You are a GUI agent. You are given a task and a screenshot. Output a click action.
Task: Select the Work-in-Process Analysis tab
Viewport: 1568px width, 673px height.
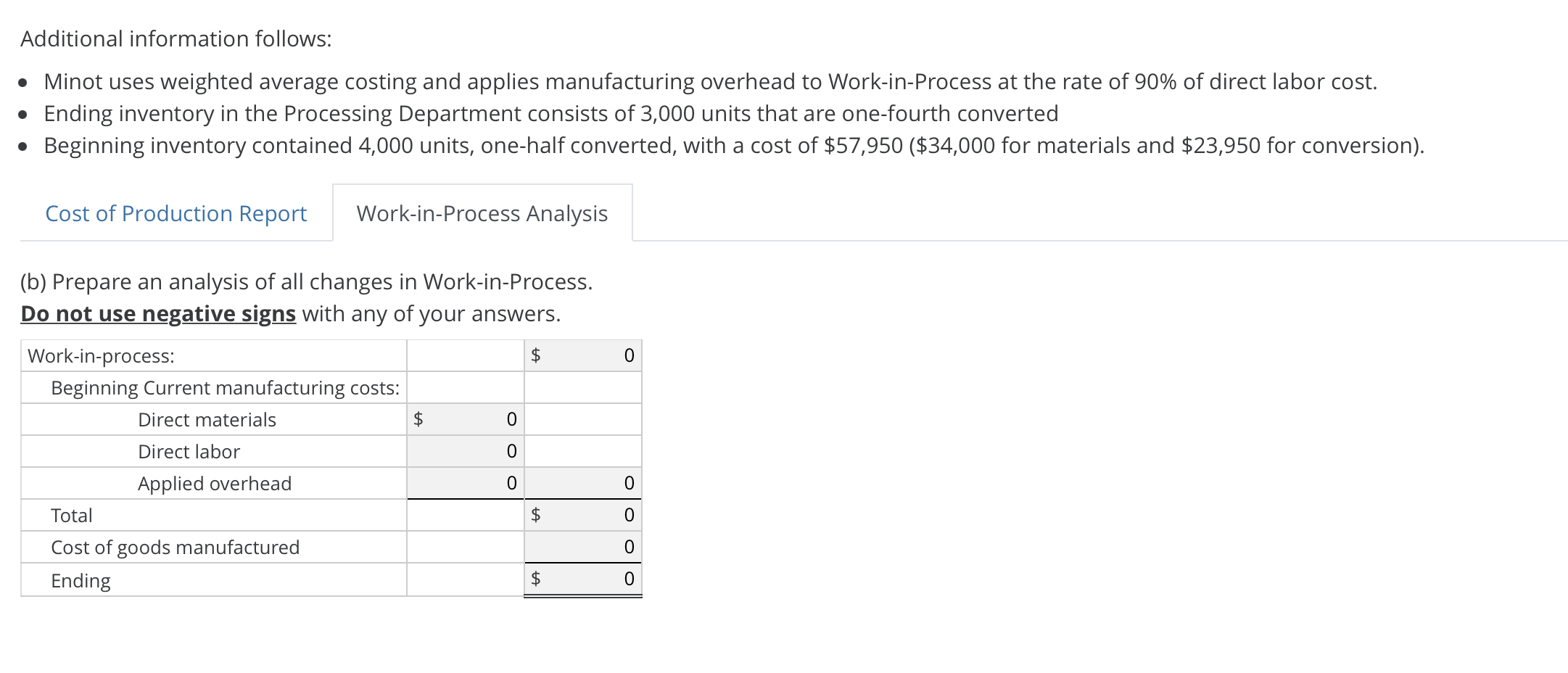click(482, 213)
